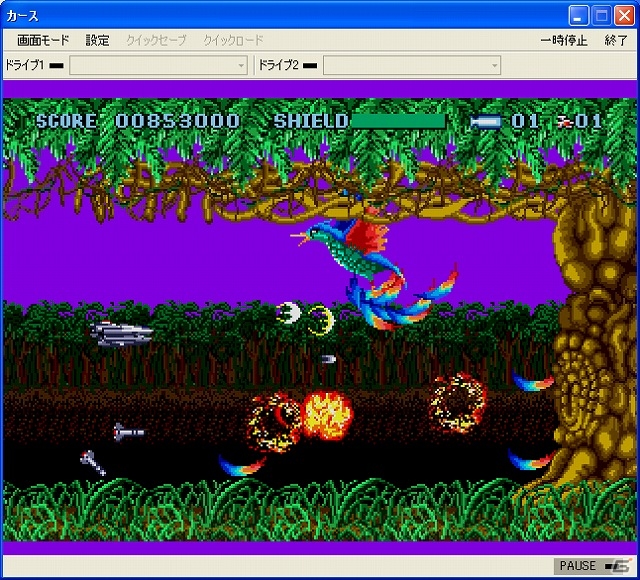Open the 画面モード menu
The image size is (640, 580).
43,40
